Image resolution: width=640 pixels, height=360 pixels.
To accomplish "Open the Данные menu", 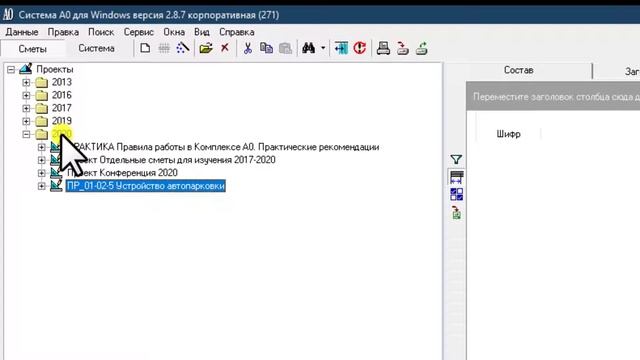I will [22, 32].
